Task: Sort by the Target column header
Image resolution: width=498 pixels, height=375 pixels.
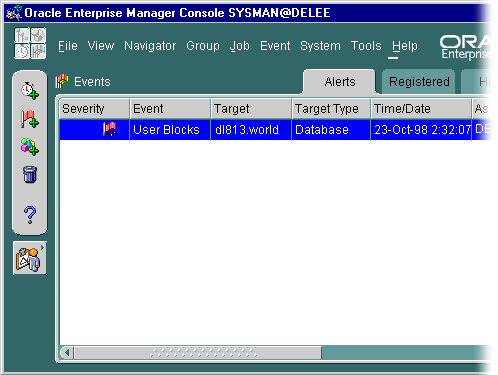Action: tap(251, 109)
